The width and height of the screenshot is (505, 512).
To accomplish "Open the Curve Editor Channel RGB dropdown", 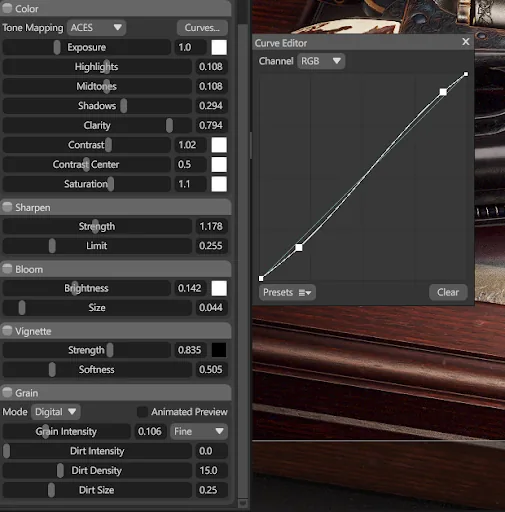I will pos(321,61).
